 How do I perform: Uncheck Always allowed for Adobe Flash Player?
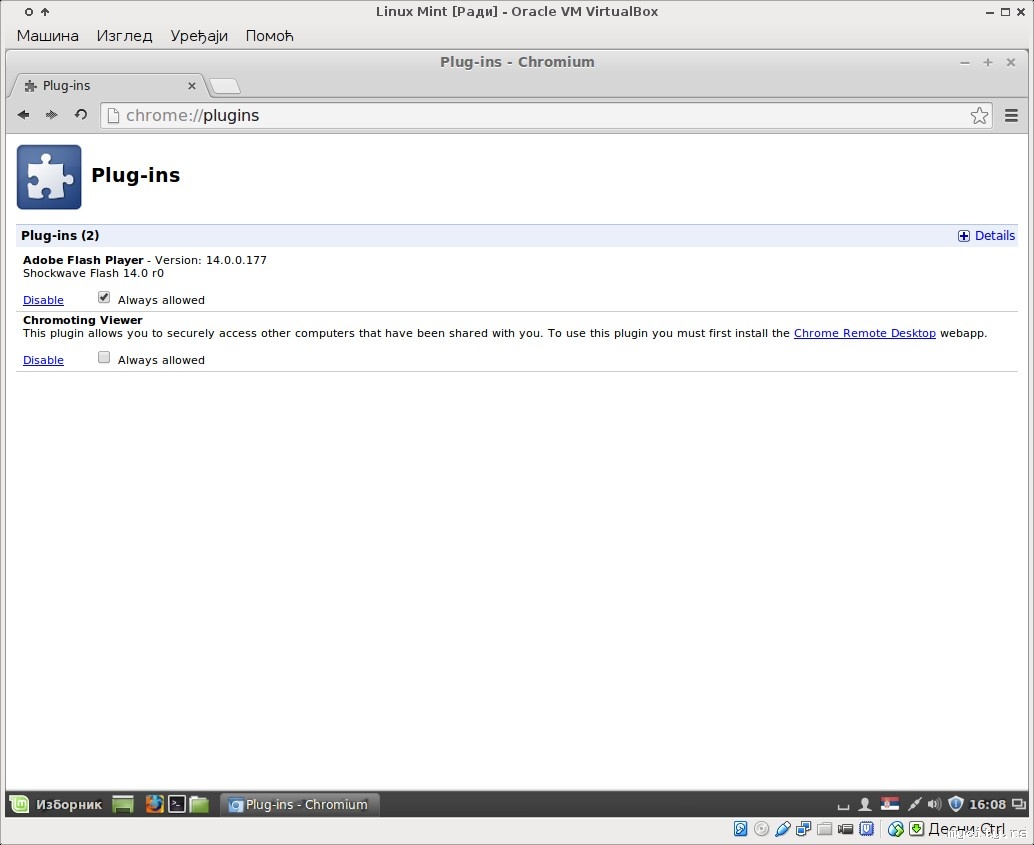coord(104,297)
